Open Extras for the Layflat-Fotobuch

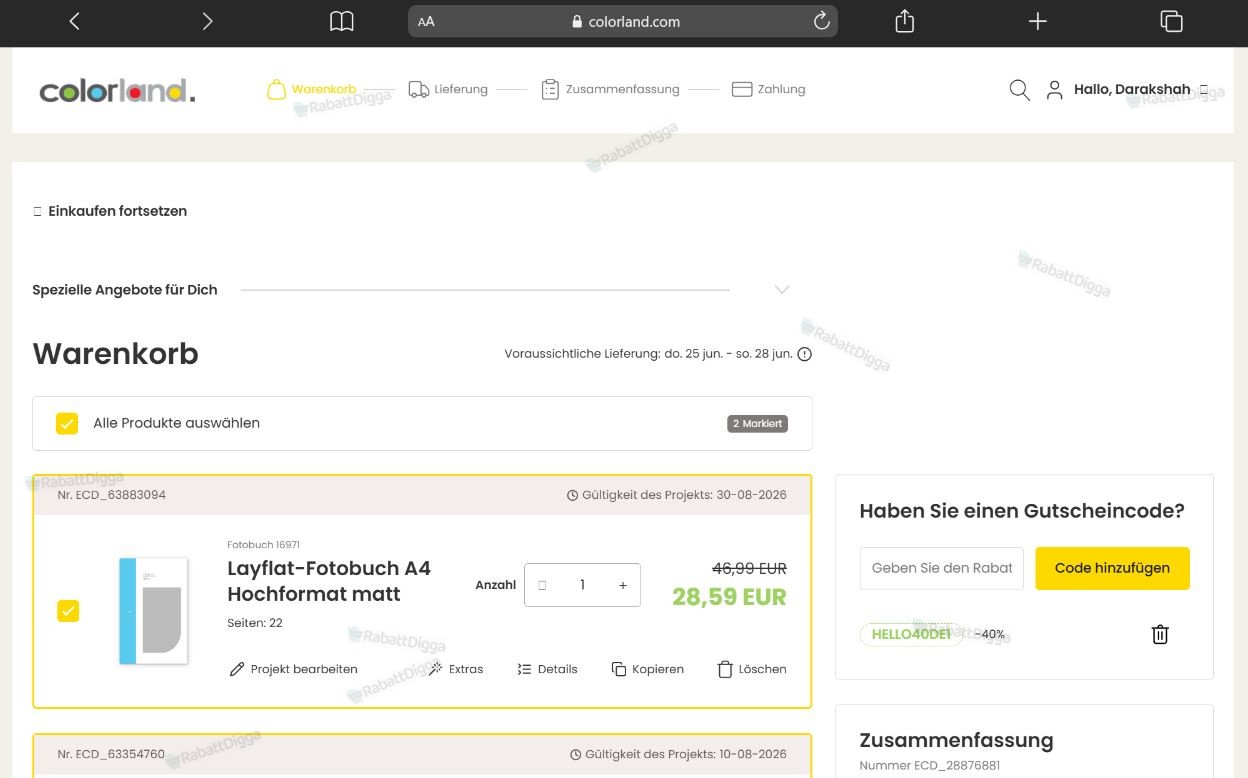(455, 669)
